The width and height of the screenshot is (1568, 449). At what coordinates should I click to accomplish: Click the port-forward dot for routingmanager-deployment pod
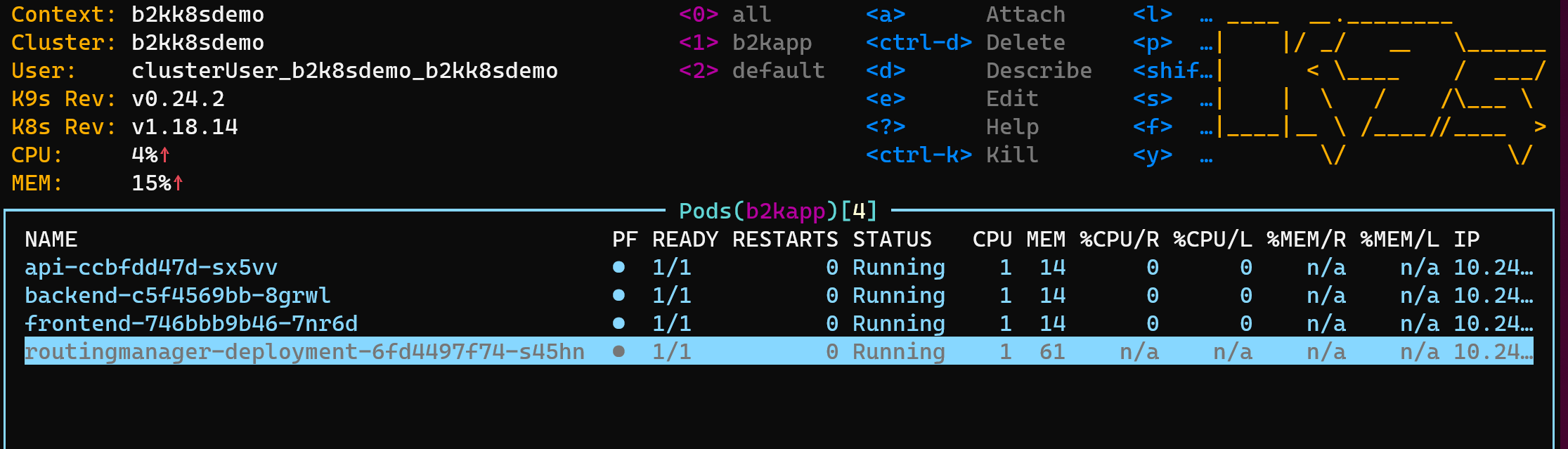tap(618, 351)
